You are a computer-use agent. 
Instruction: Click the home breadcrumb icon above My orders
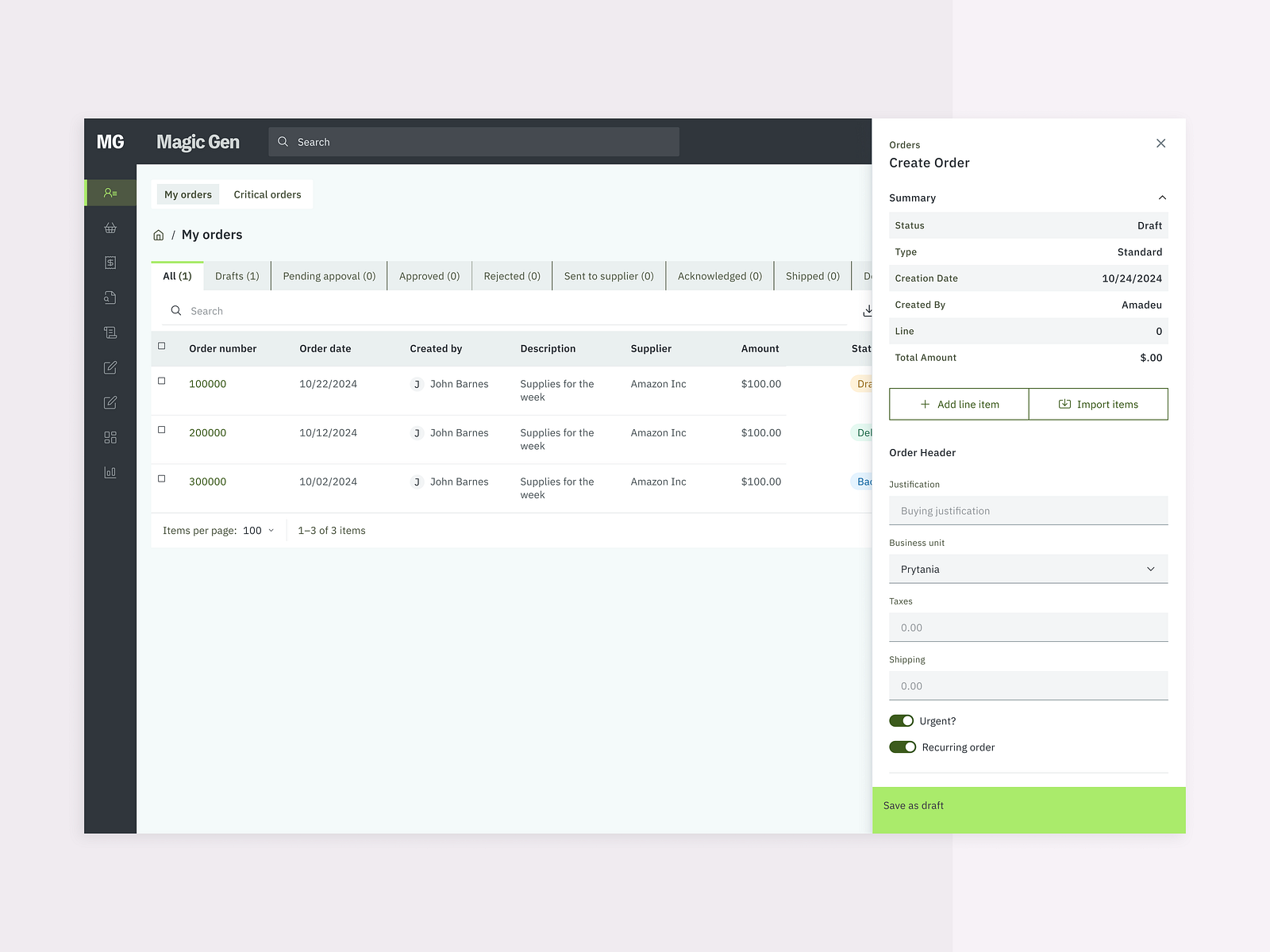coord(159,234)
